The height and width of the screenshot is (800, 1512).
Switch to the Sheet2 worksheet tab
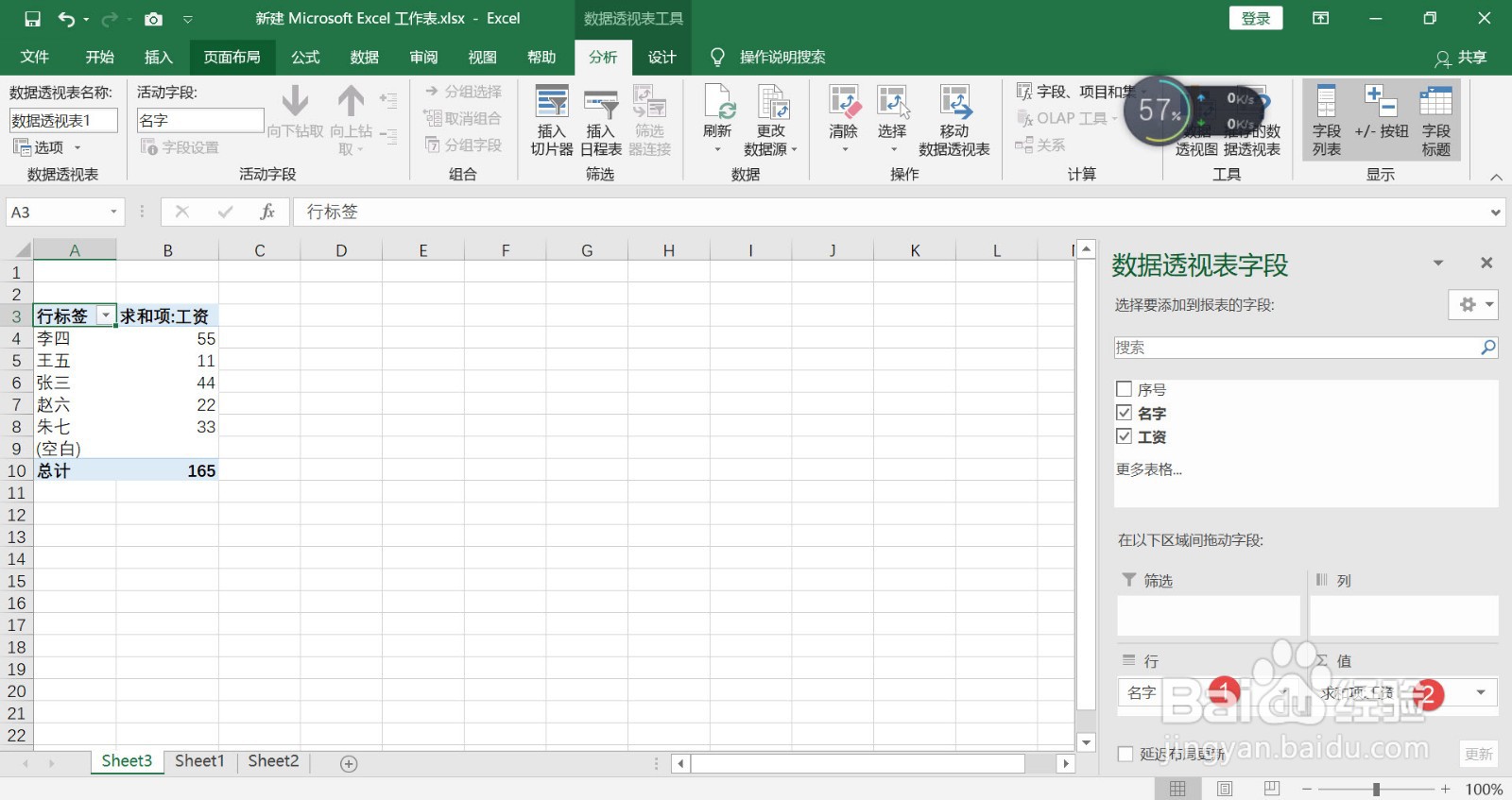coord(273,761)
